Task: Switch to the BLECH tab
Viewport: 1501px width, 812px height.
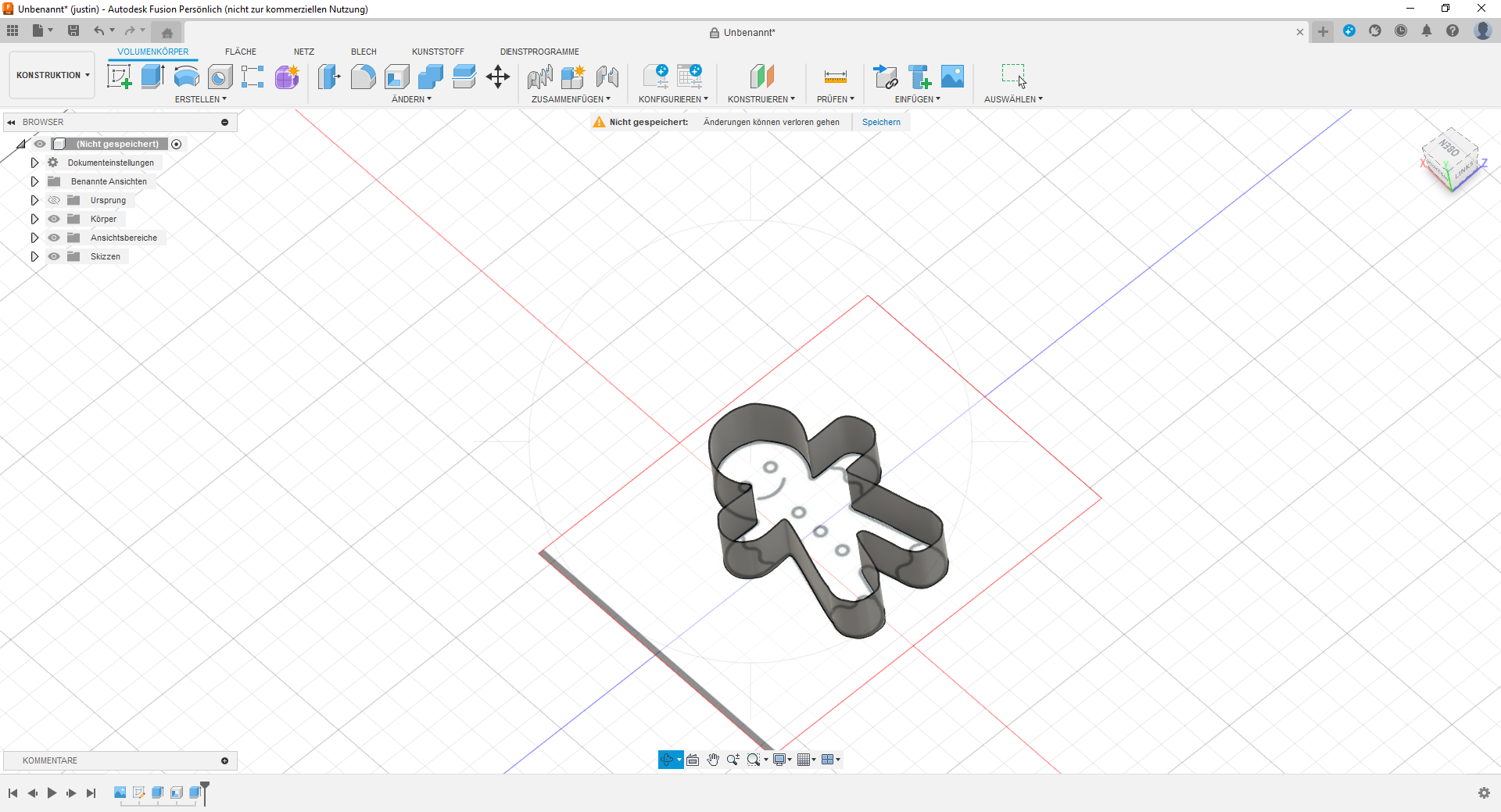Action: [x=364, y=52]
